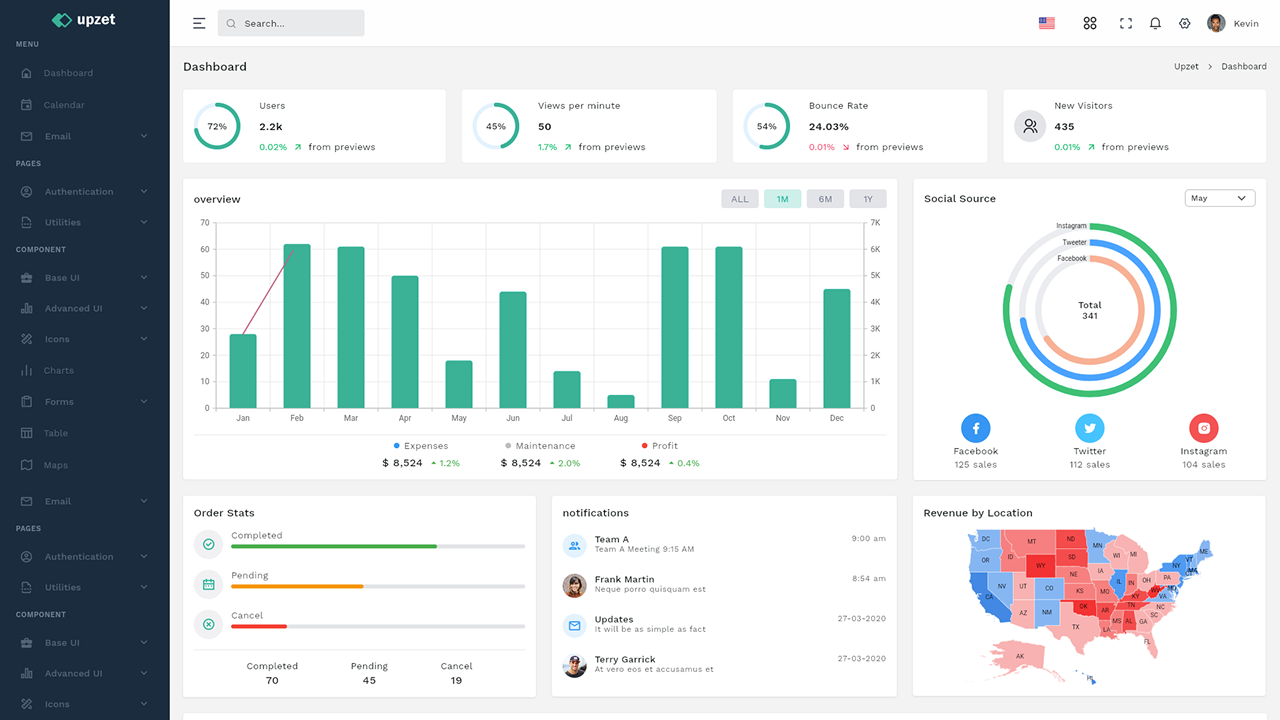Open the settings gear icon in header
1280x720 pixels.
click(1185, 23)
